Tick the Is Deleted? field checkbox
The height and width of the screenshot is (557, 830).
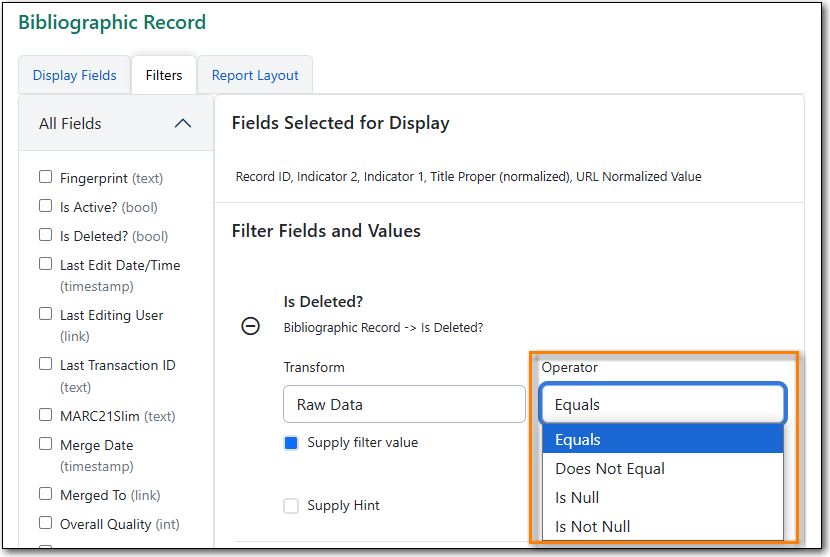[46, 235]
